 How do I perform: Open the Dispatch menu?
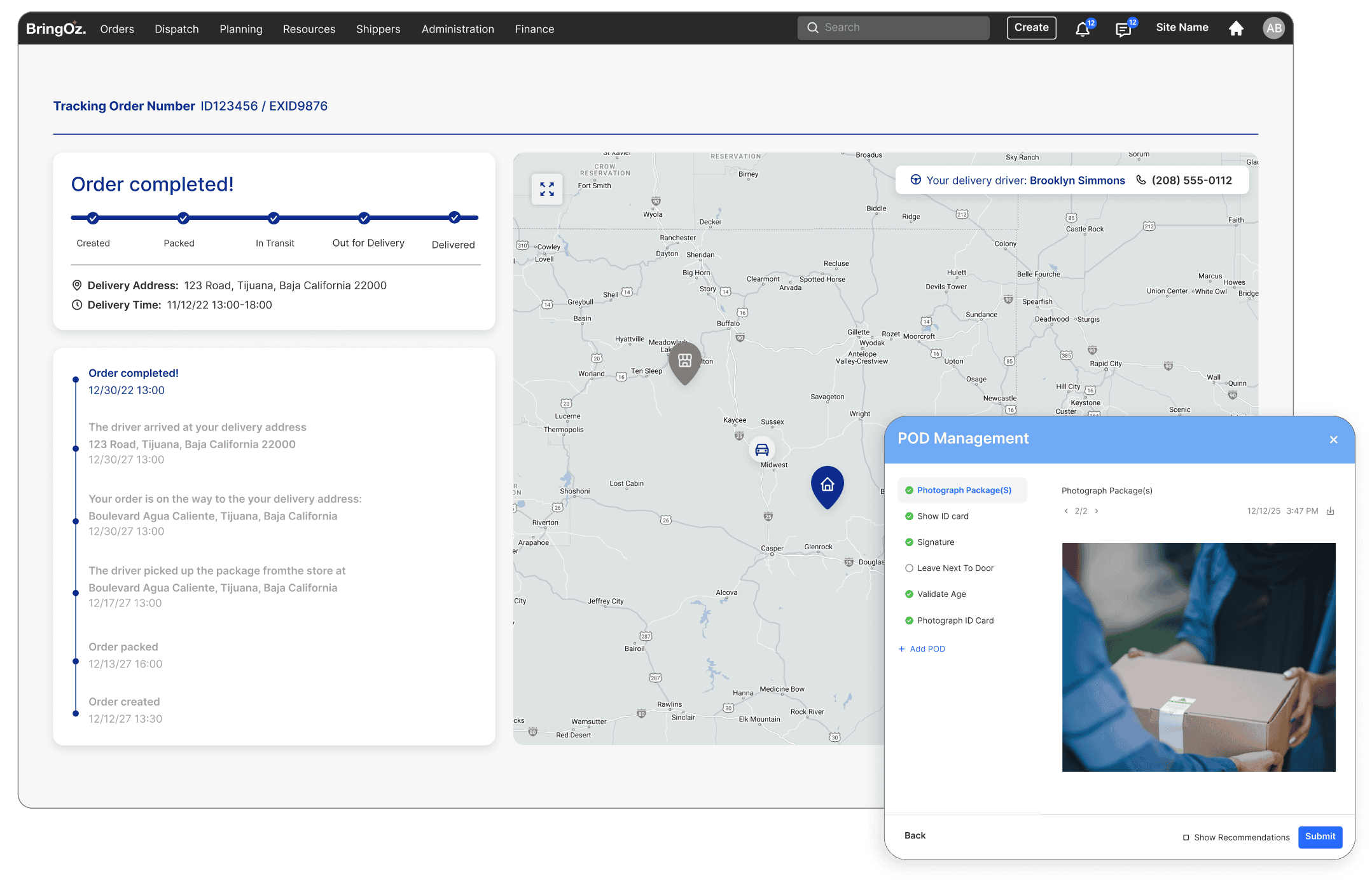pyautogui.click(x=177, y=29)
